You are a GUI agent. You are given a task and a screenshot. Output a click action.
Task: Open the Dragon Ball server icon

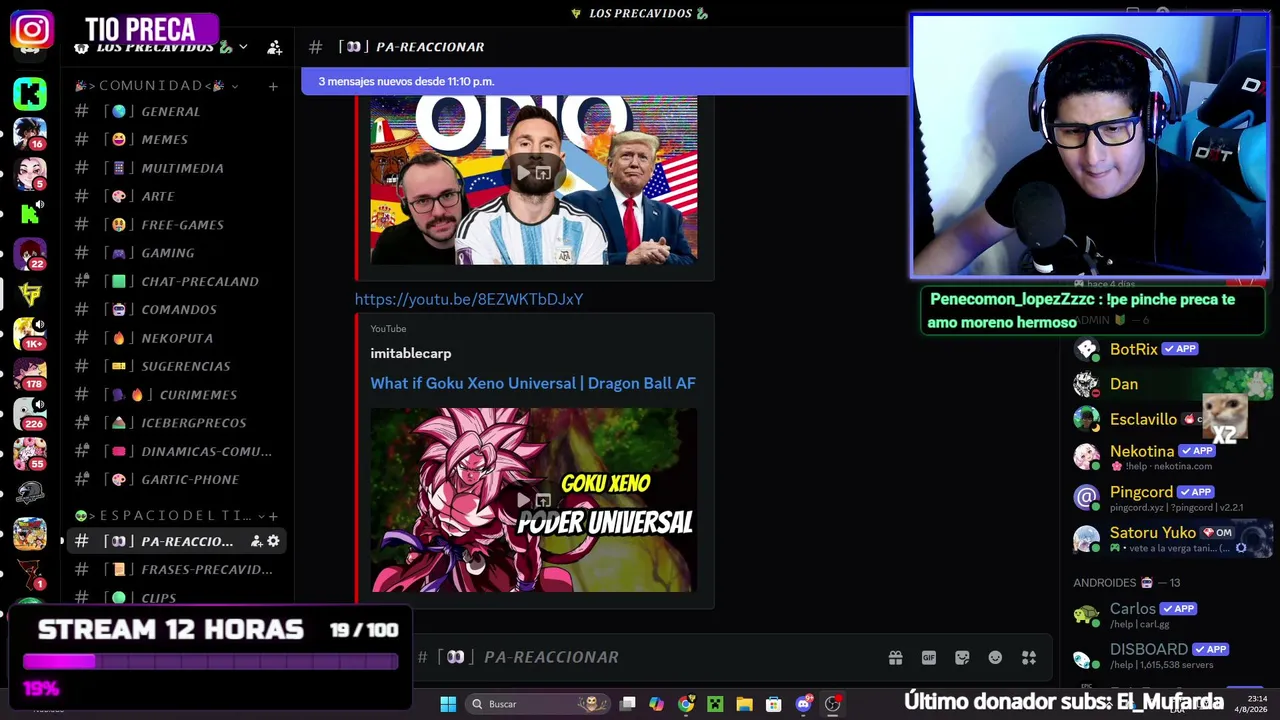click(30, 534)
